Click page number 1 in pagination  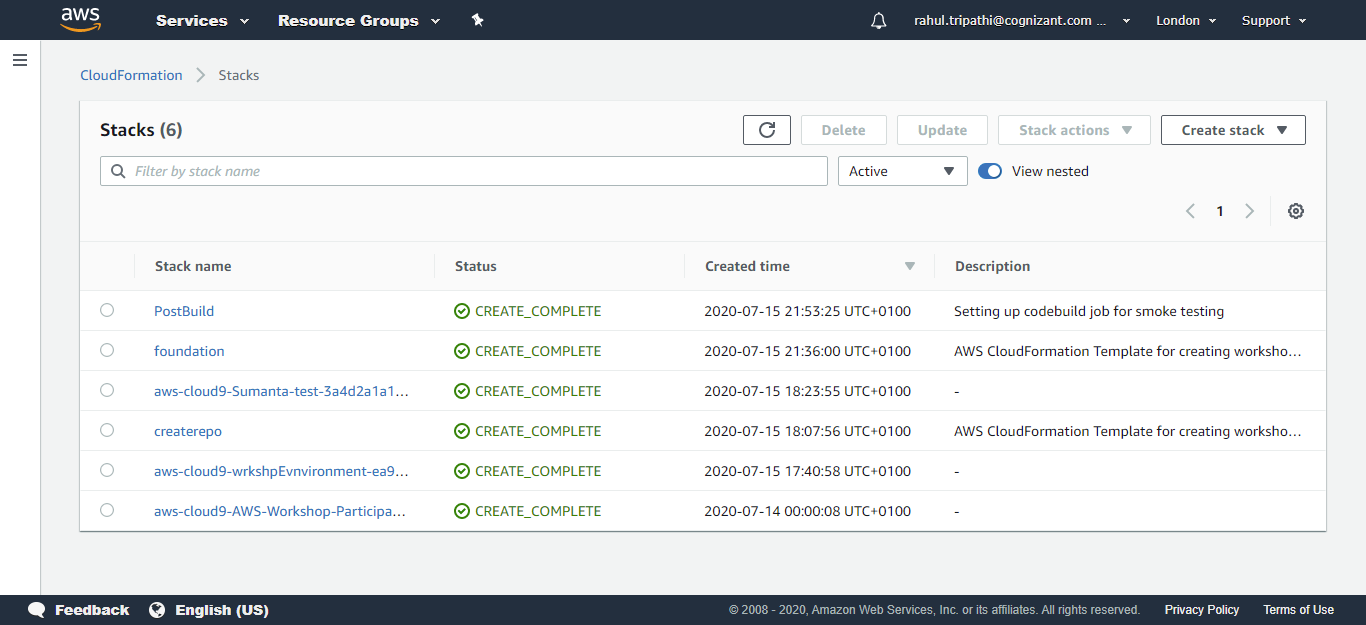point(1220,211)
